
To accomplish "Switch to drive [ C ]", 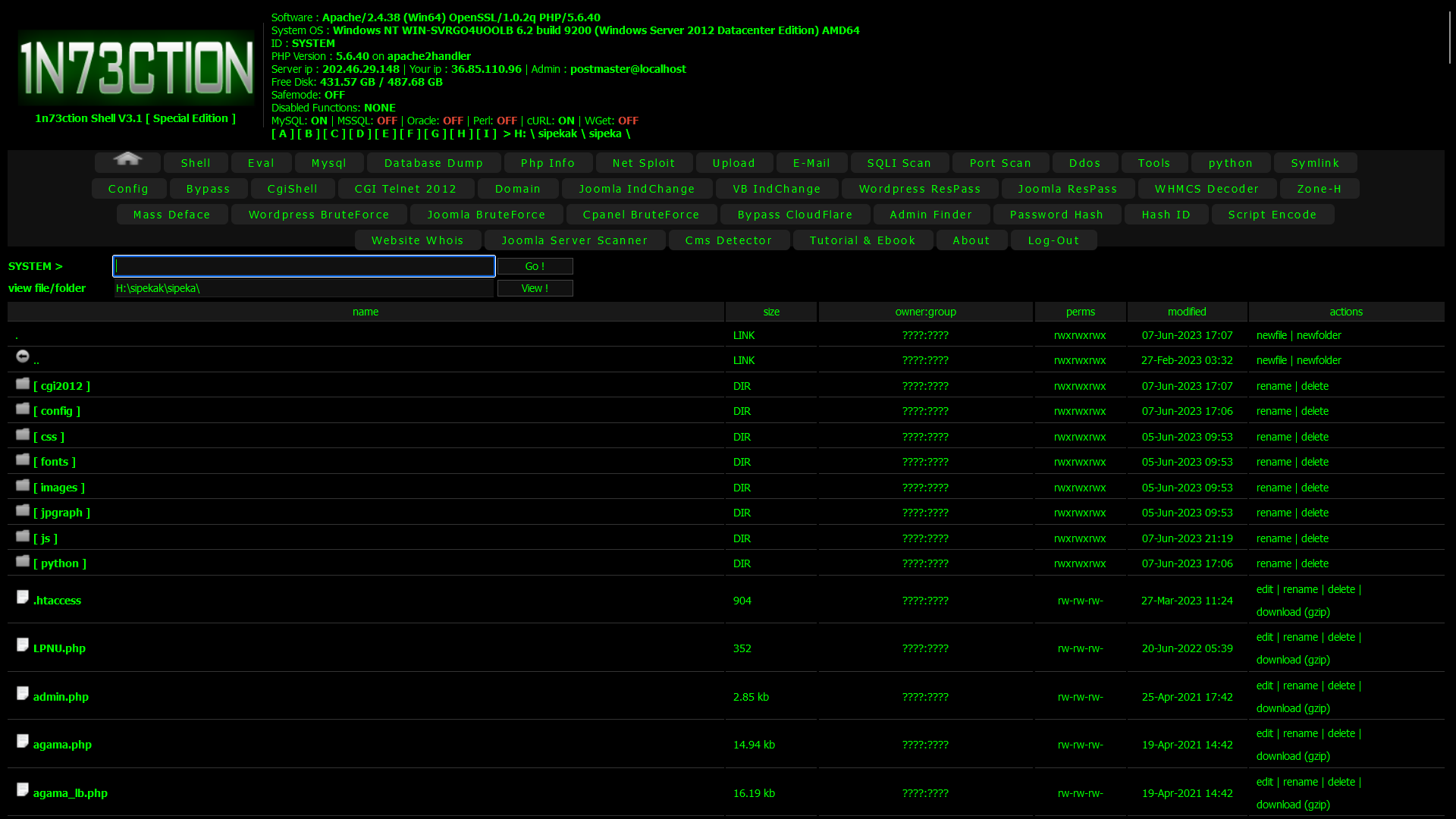I will click(x=334, y=133).
